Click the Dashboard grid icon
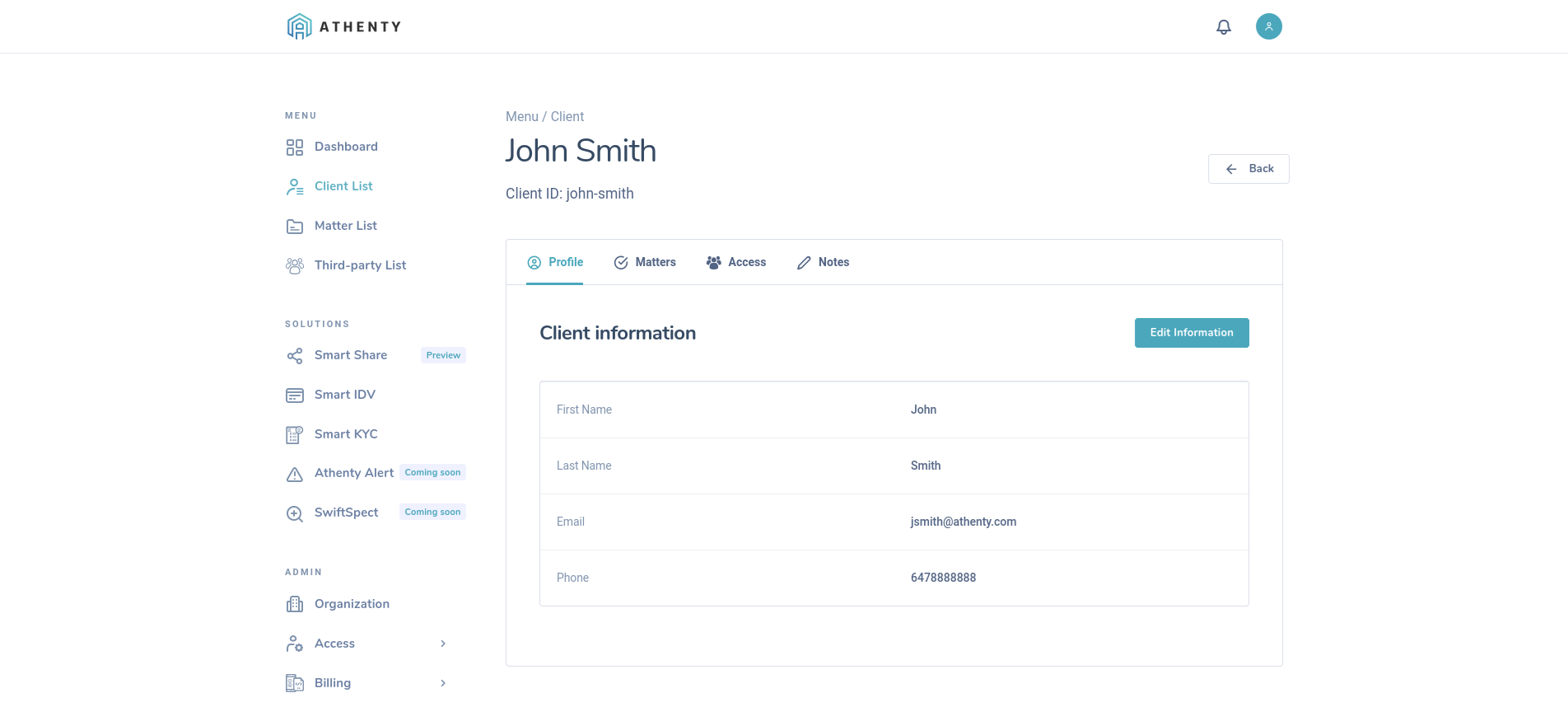Screen dimensions: 1568x721 (295, 147)
